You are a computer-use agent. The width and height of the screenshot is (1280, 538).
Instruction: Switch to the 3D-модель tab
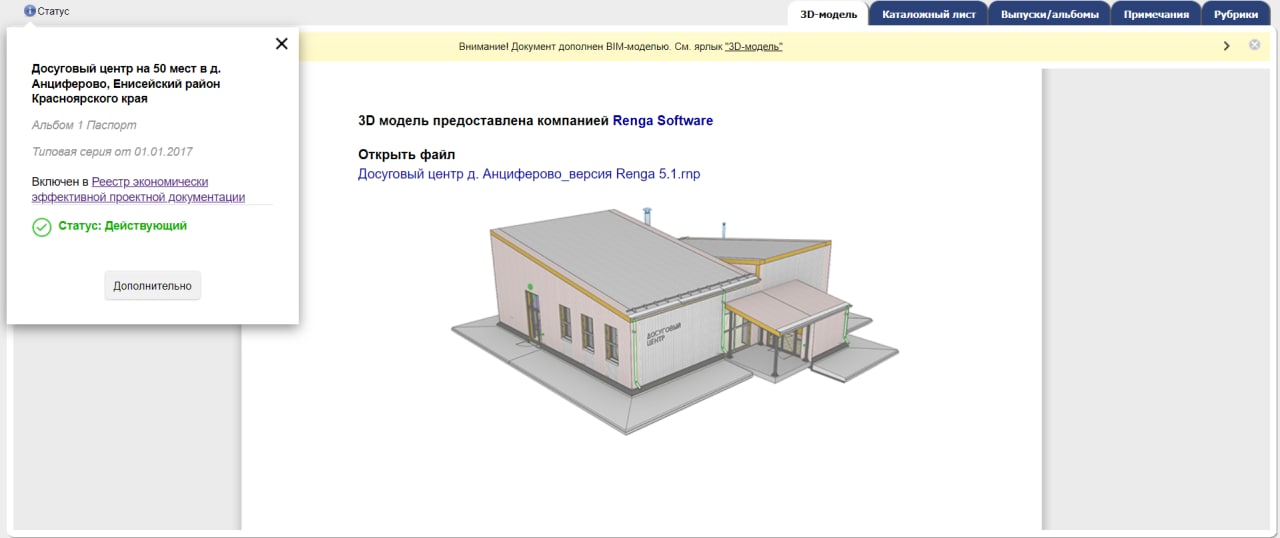coord(828,14)
